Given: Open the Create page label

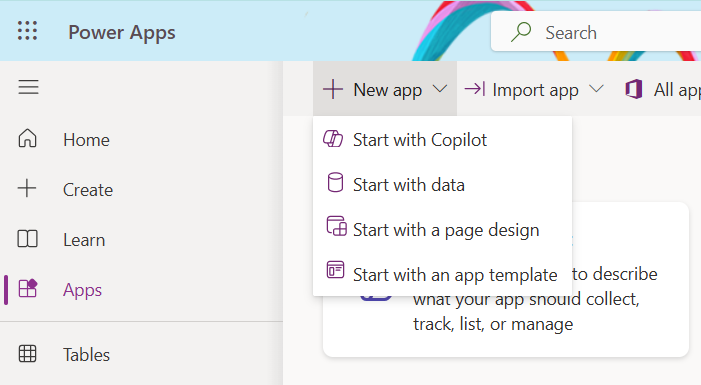Looking at the screenshot, I should (x=88, y=190).
